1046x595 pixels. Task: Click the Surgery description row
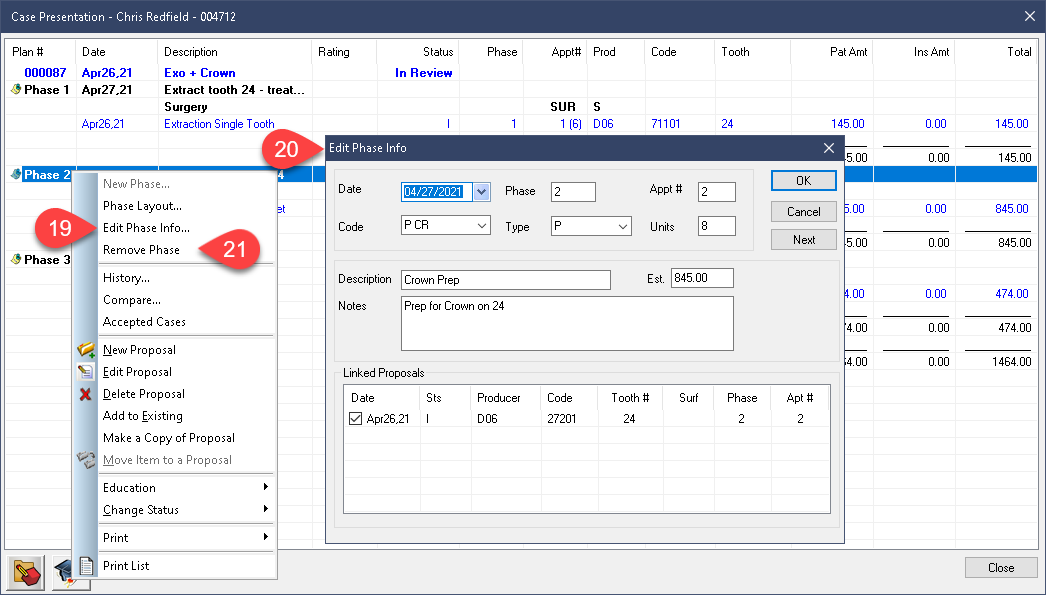185,107
